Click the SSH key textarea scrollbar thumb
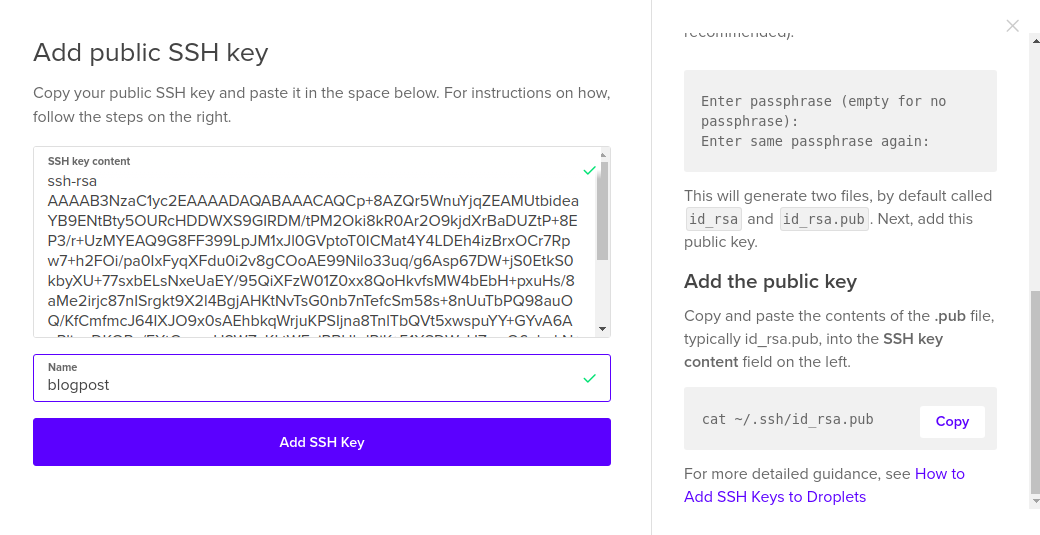 coord(603,211)
